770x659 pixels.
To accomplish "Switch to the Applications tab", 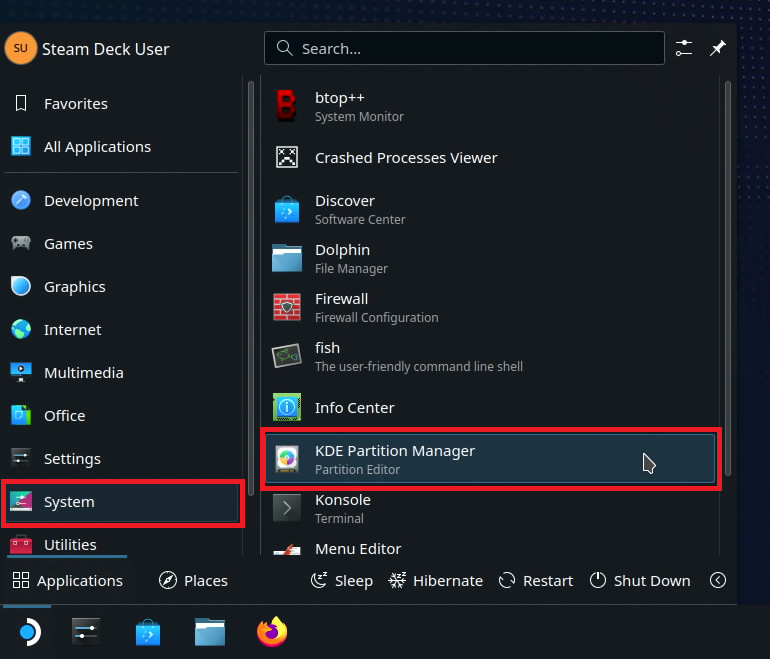I will click(x=67, y=580).
